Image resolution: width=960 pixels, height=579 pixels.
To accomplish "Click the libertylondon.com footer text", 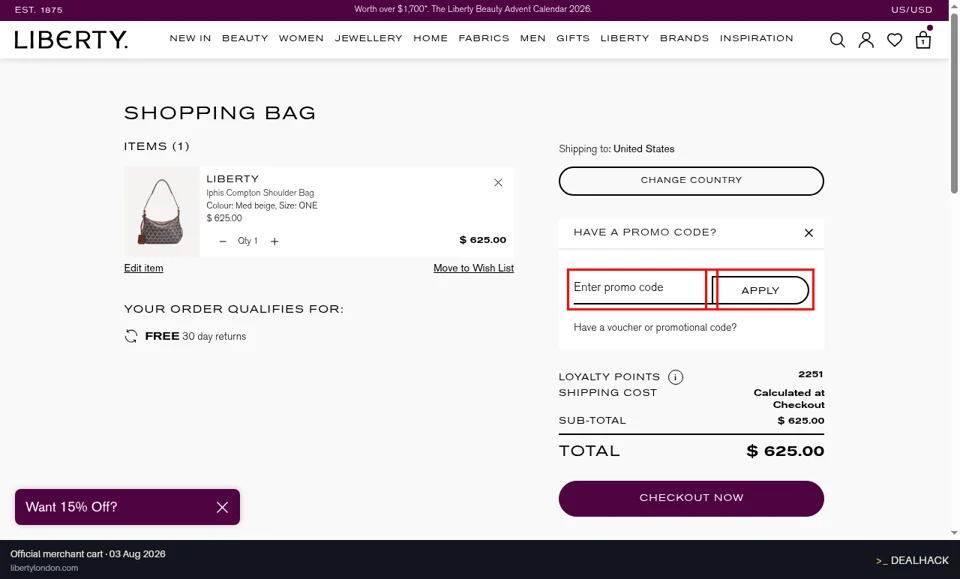I will coord(44,568).
